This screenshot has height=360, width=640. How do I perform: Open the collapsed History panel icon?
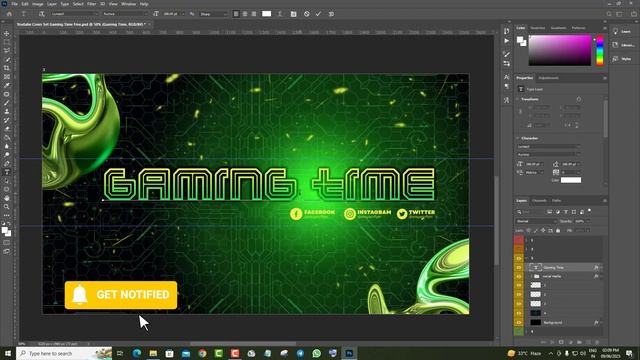(507, 31)
